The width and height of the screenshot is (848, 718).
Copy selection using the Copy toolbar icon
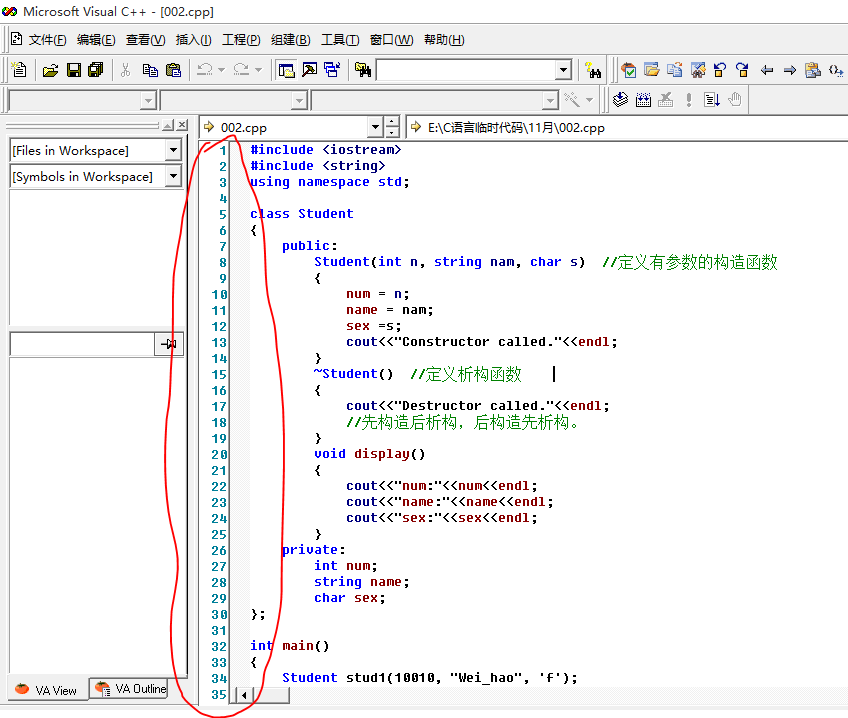tap(152, 70)
